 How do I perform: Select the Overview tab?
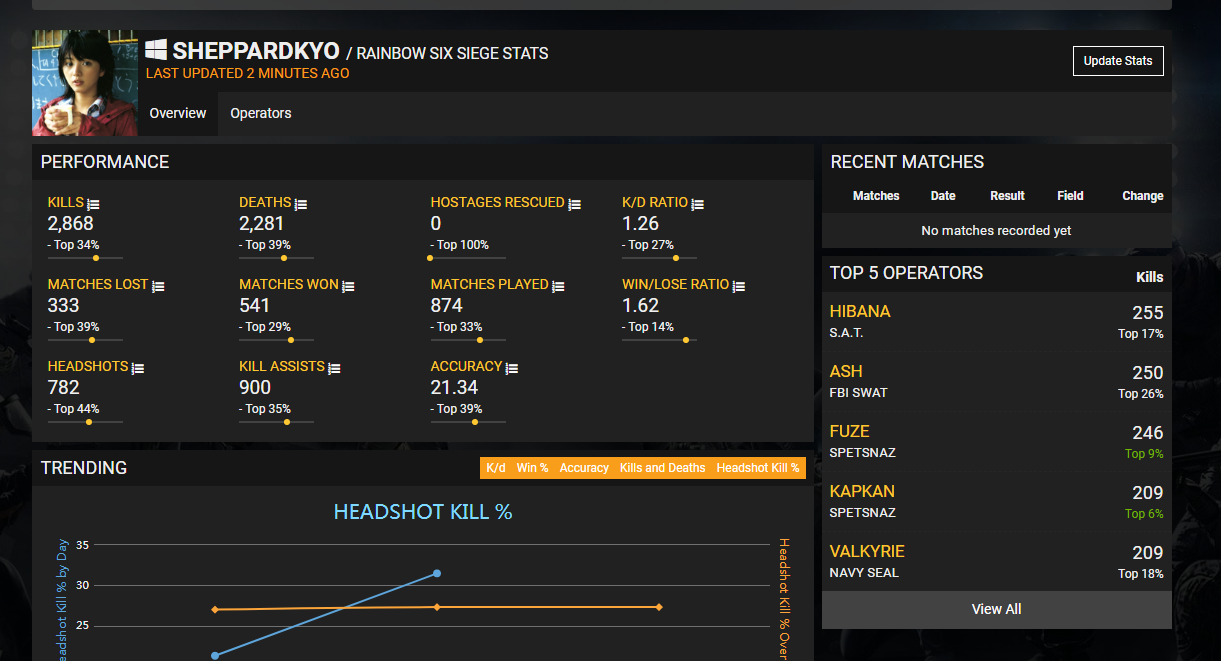coord(178,114)
